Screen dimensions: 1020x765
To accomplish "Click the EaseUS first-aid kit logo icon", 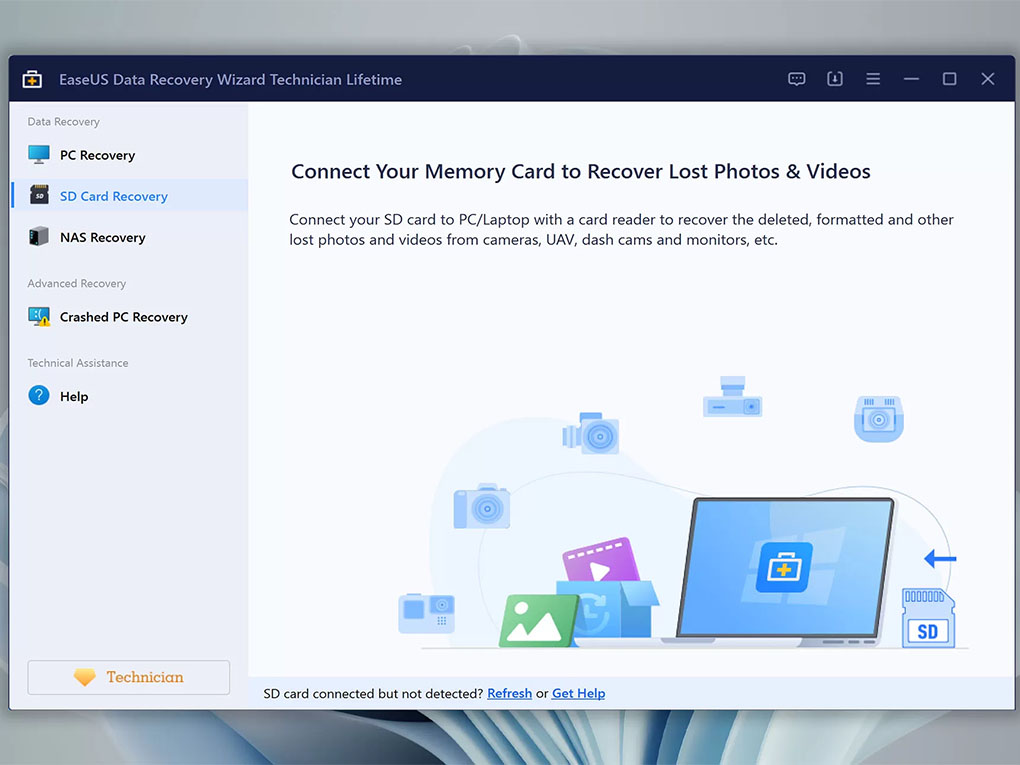I will (32, 79).
